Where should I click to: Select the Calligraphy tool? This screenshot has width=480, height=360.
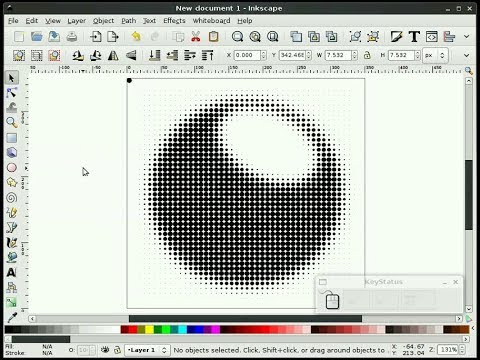click(12, 242)
